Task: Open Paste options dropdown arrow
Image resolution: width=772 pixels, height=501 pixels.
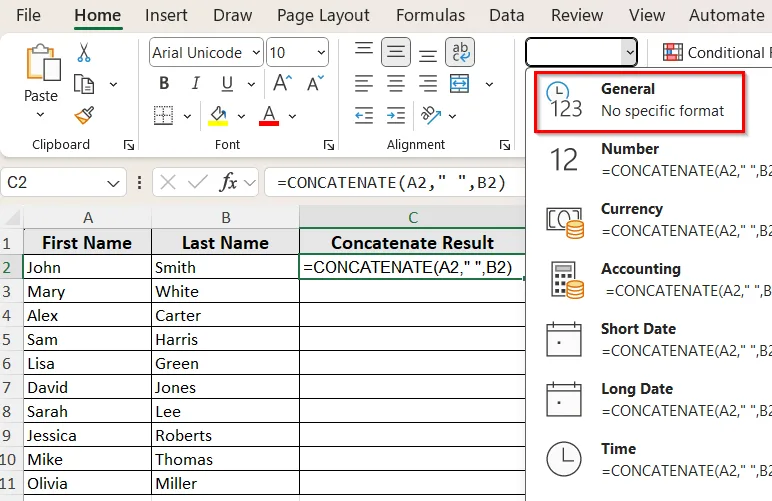Action: [40, 115]
